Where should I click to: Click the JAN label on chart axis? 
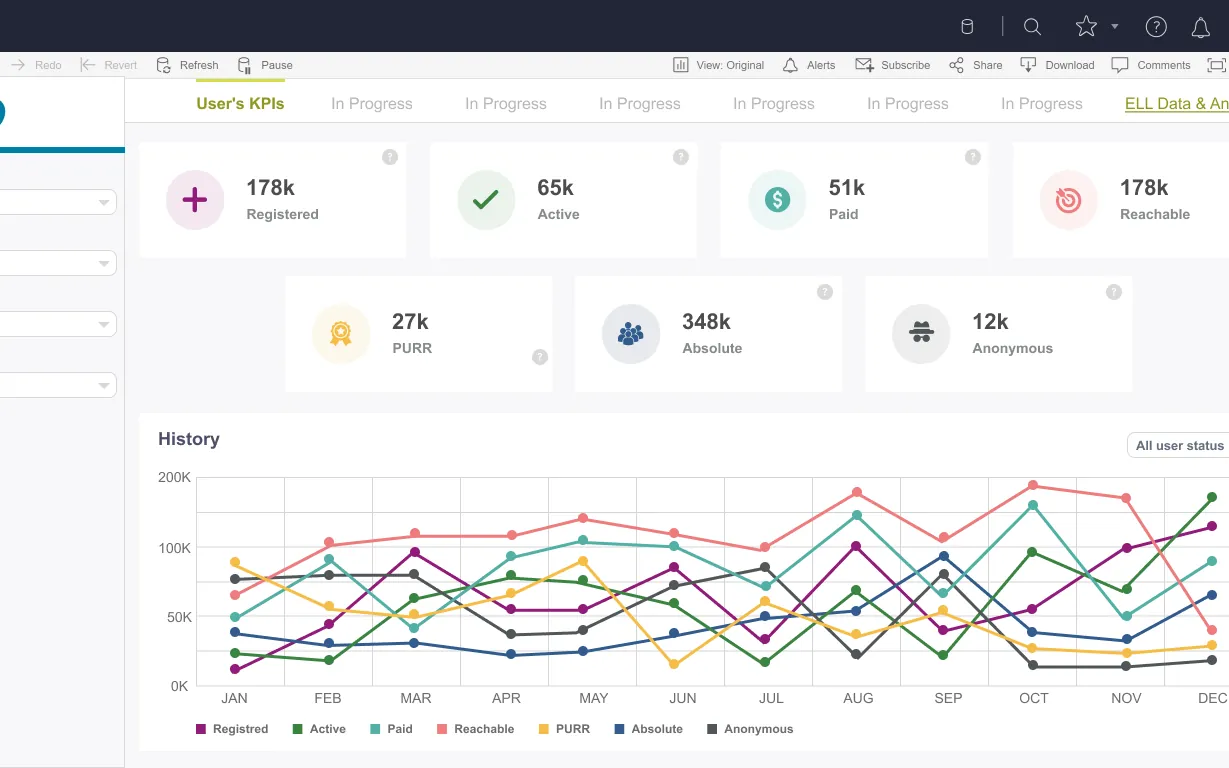pos(234,698)
